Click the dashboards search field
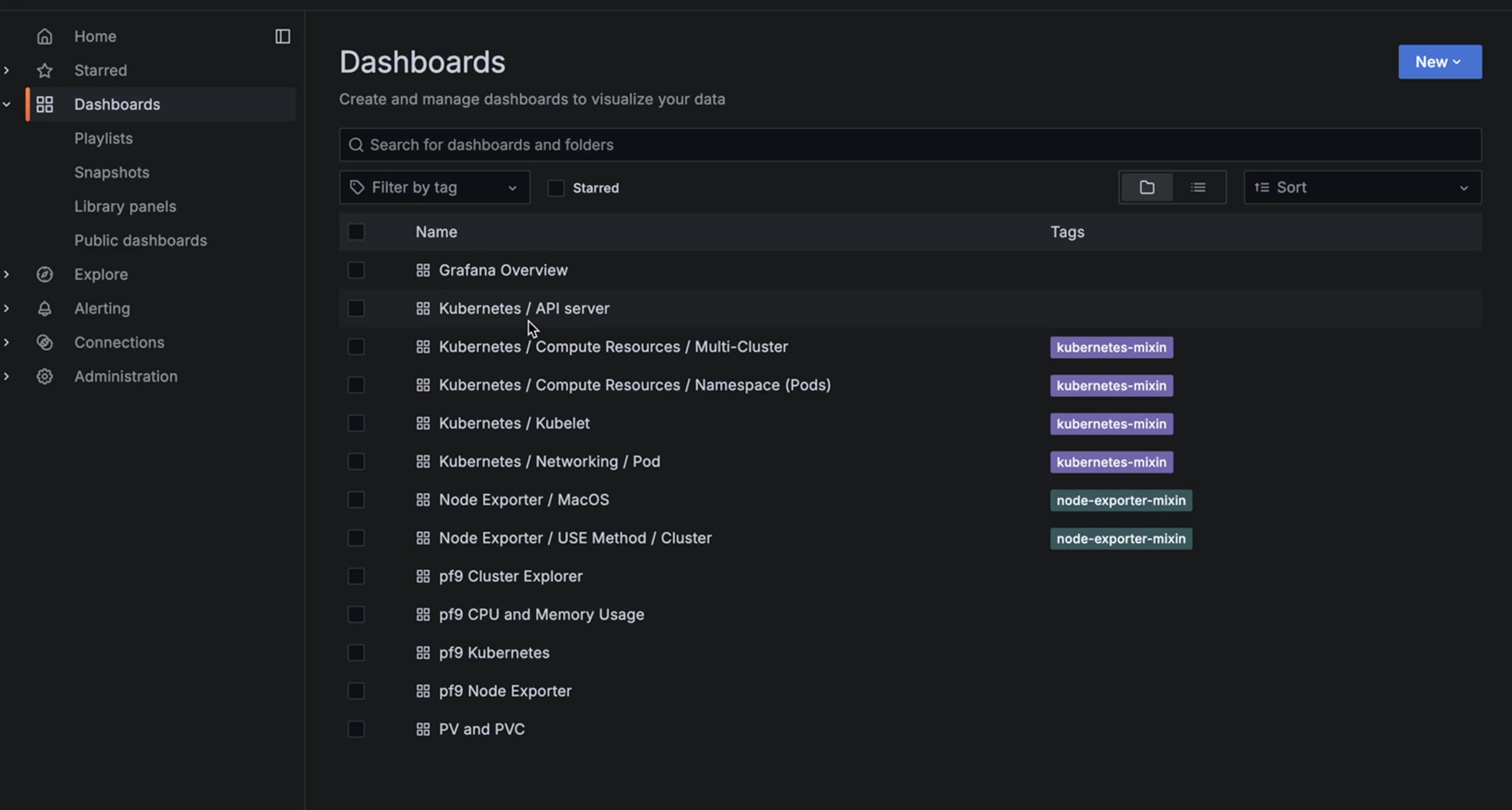 tap(910, 145)
